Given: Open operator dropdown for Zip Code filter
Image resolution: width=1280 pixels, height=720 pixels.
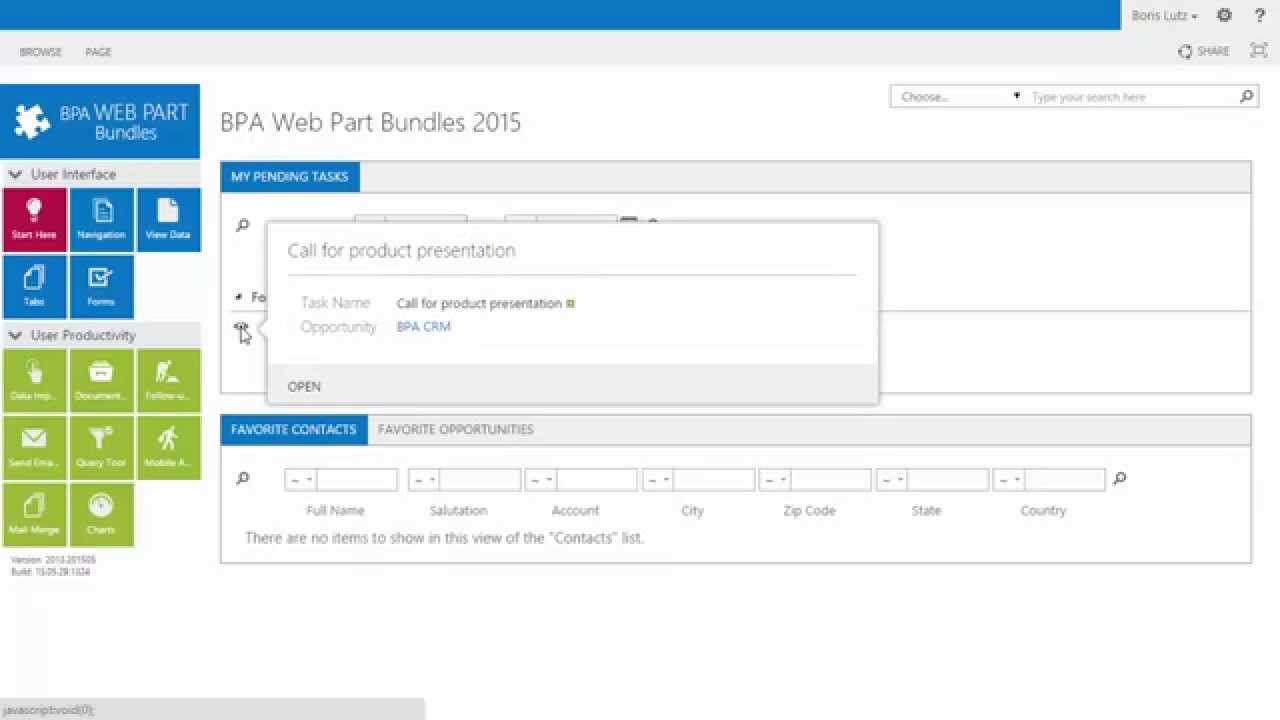Looking at the screenshot, I should 775,479.
